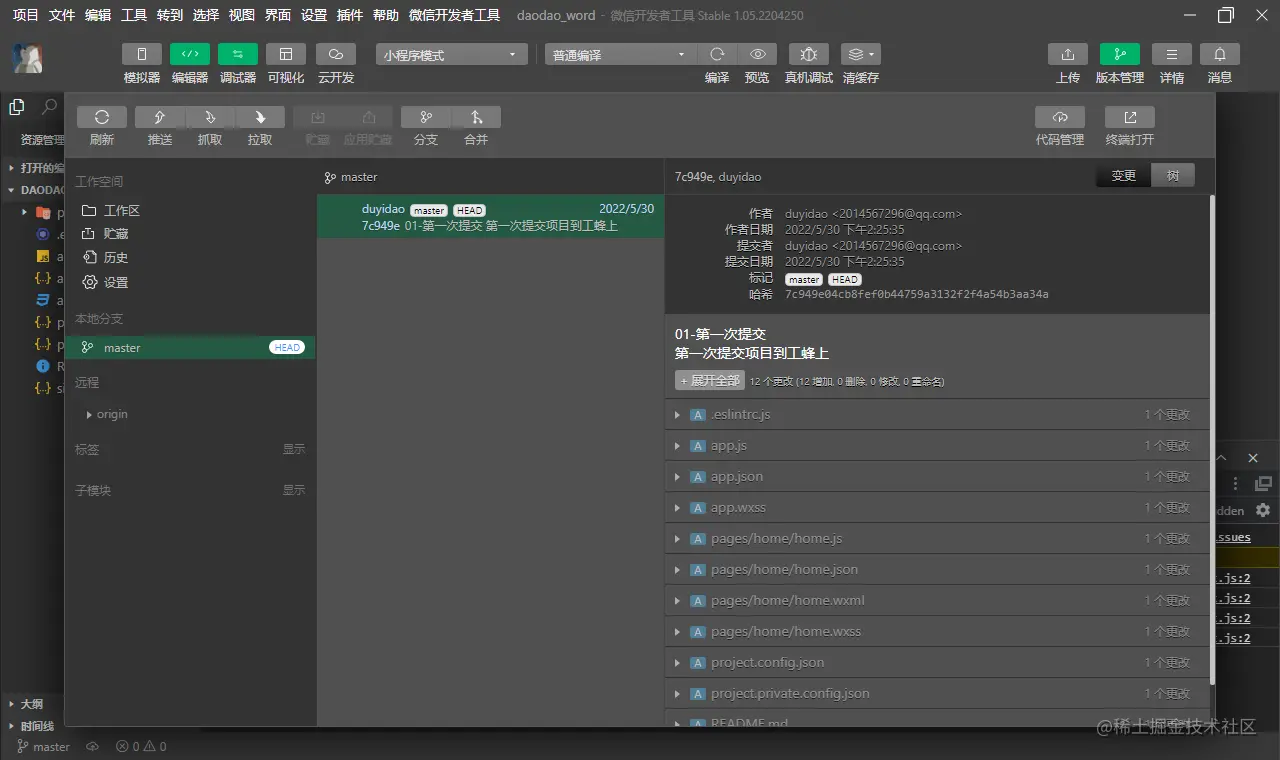Click the 抓取 fetch button
This screenshot has width=1280, height=760.
[210, 117]
